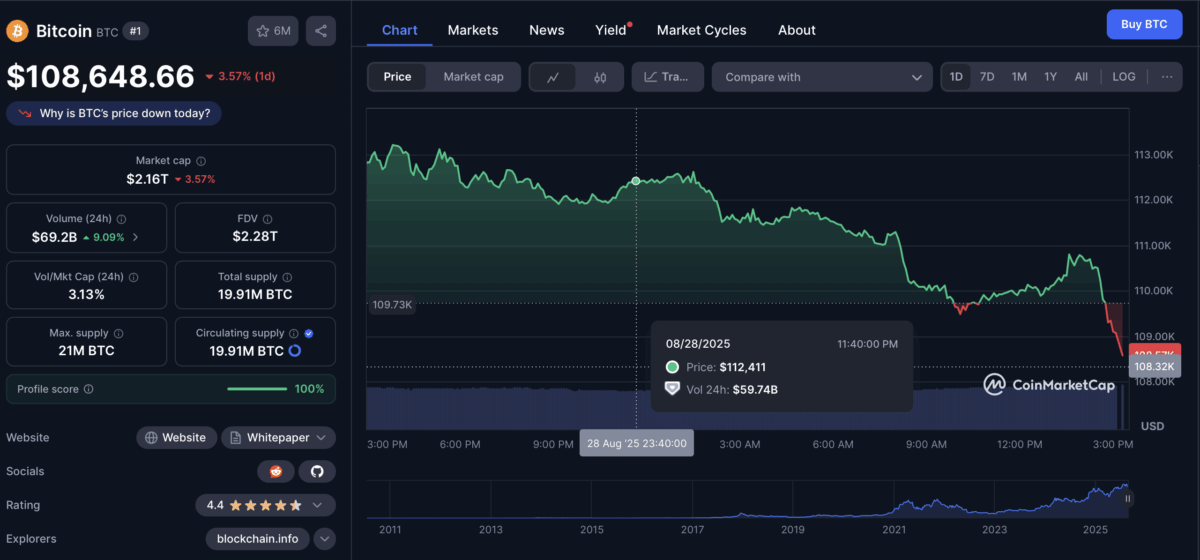Switch to the News tab
1200x560 pixels.
(x=547, y=30)
